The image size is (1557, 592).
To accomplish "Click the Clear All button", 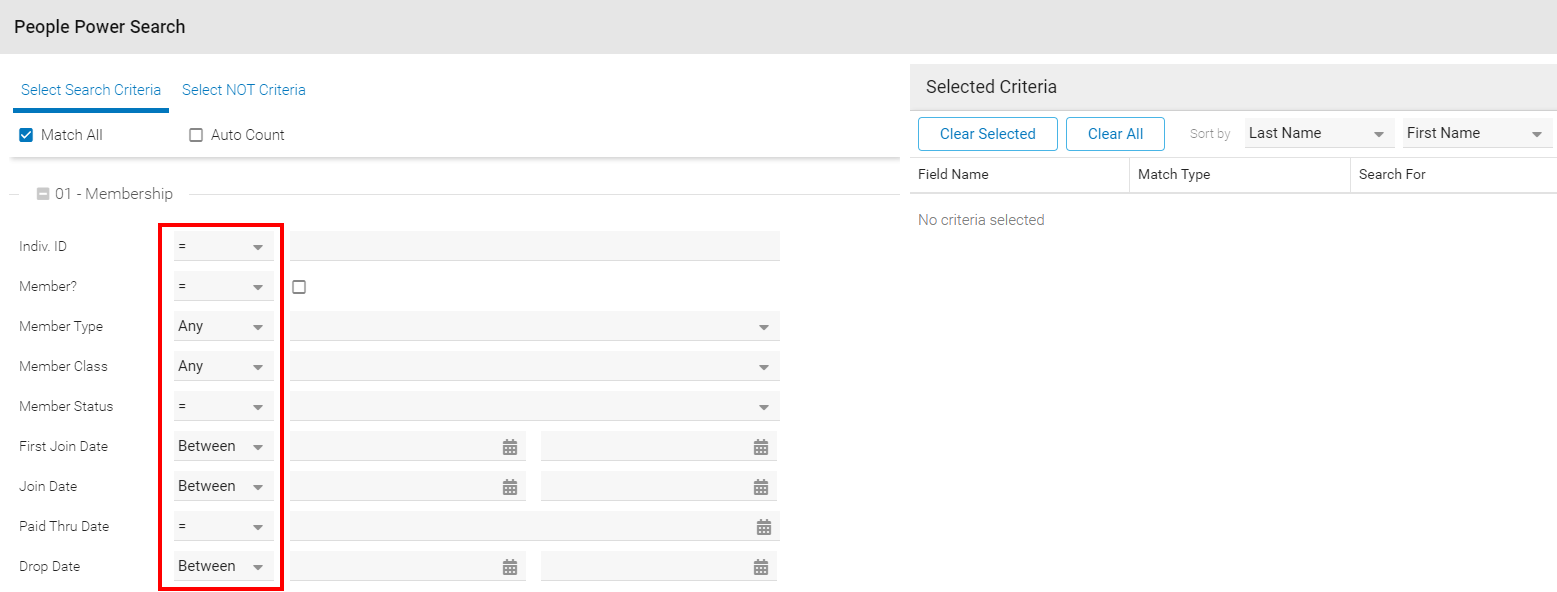I will [x=1115, y=134].
